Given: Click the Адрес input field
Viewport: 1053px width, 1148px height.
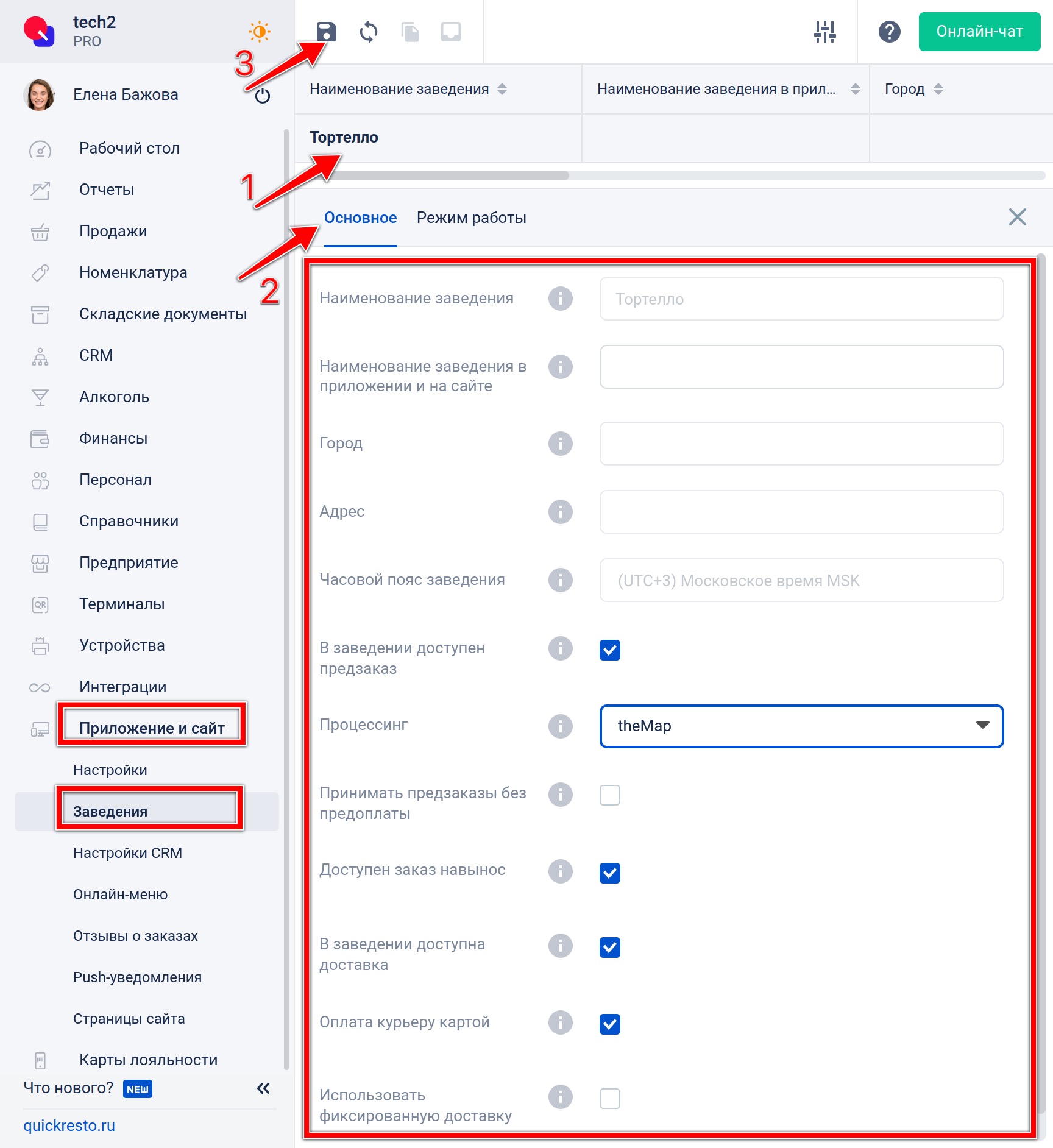Looking at the screenshot, I should tap(801, 512).
